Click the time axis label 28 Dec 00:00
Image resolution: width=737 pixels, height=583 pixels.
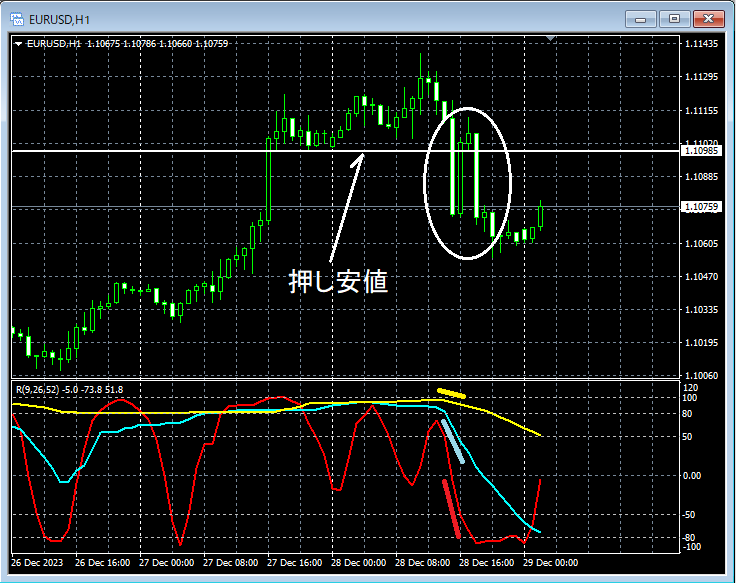[x=358, y=563]
